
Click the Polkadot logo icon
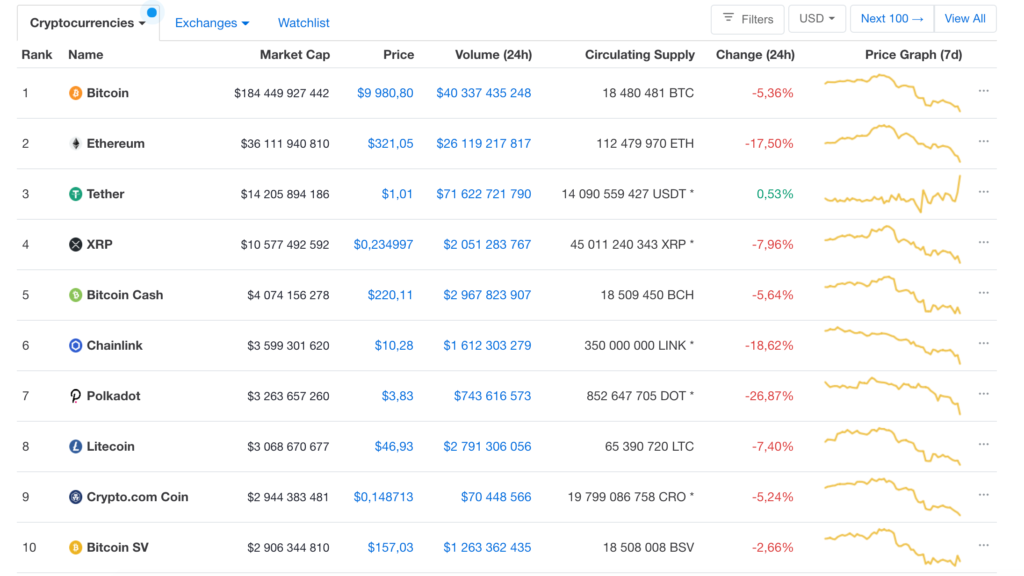(76, 396)
